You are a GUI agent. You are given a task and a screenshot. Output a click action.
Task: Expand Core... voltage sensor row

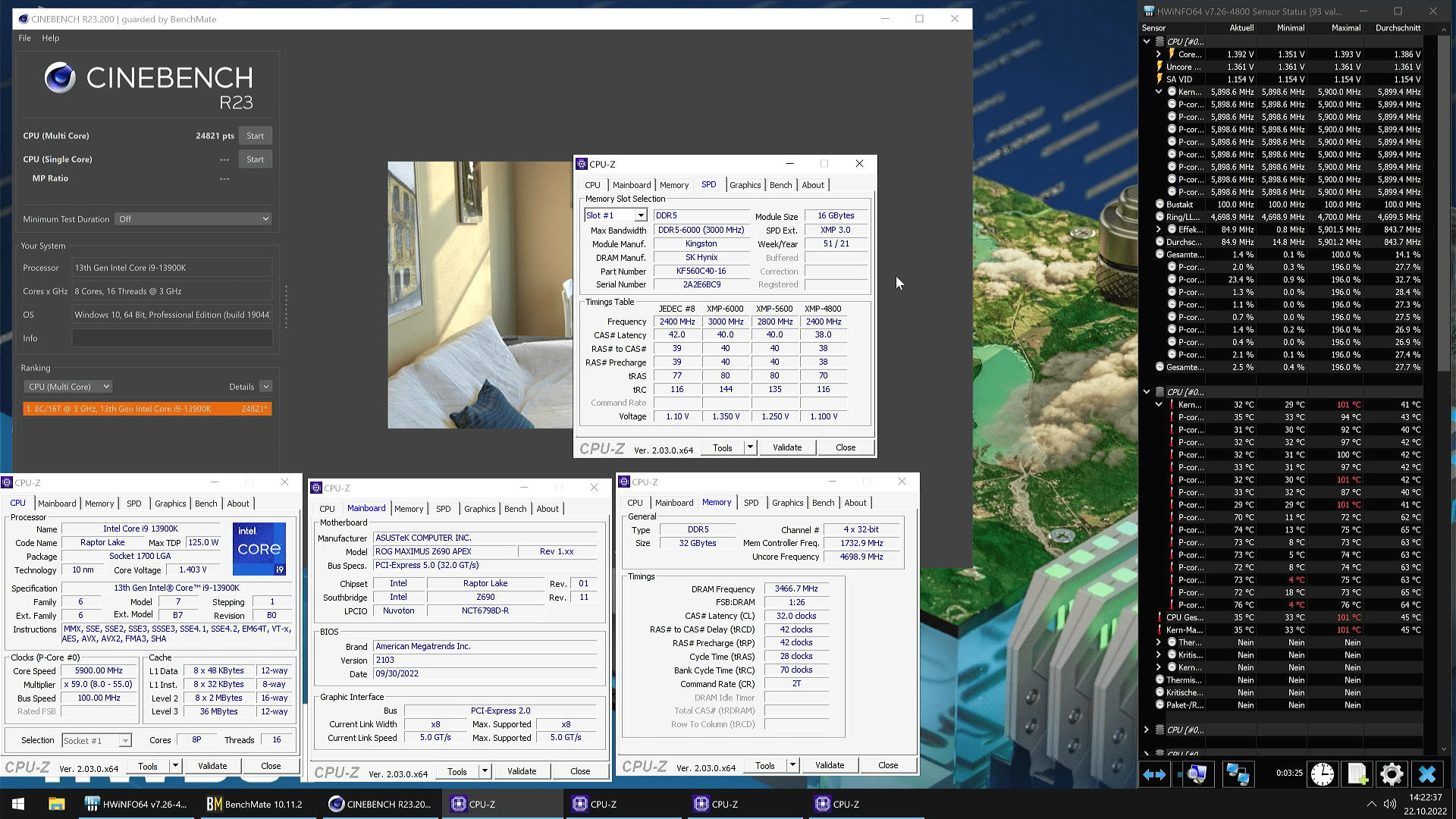[x=1159, y=54]
